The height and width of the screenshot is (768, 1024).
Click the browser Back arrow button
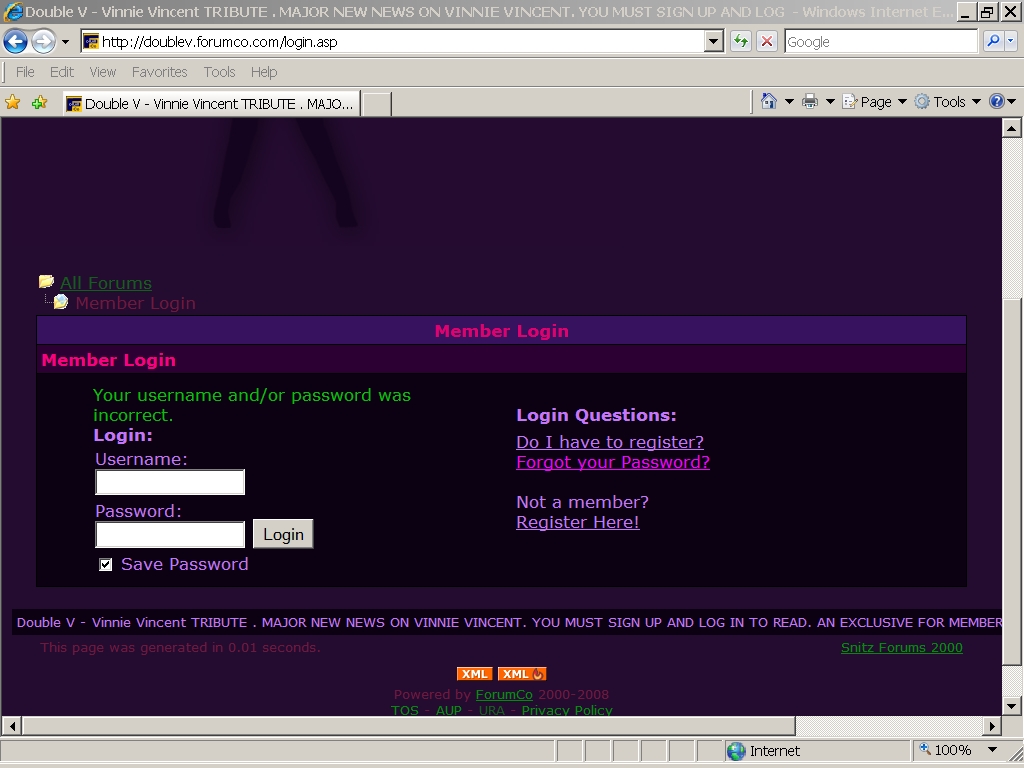tap(16, 42)
